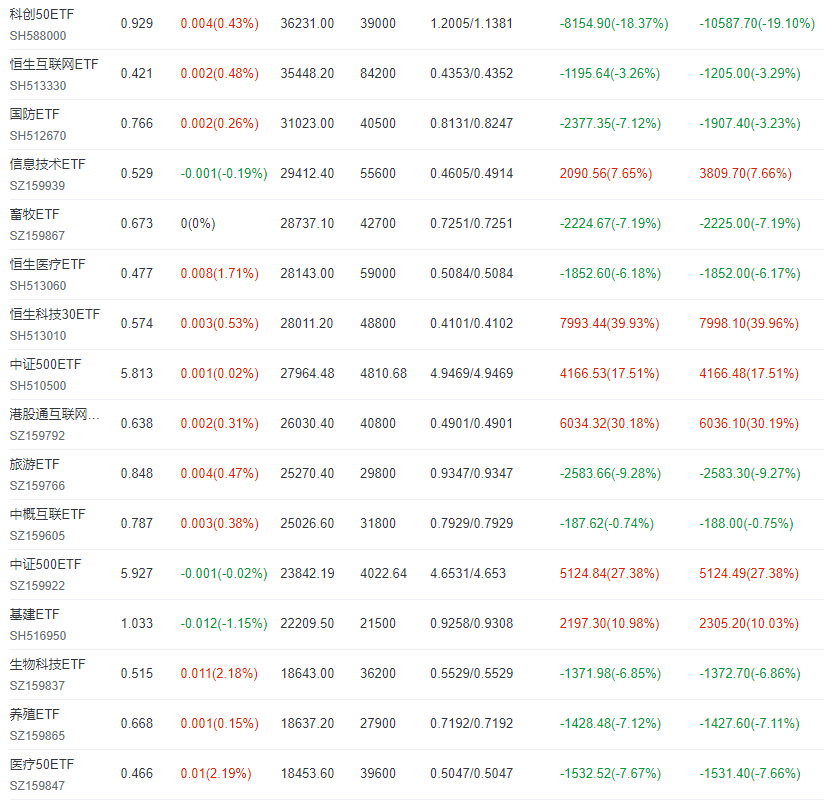Click price 0.929 for 科创50ETF
Screen dimensions: 824x800
[x=137, y=24]
